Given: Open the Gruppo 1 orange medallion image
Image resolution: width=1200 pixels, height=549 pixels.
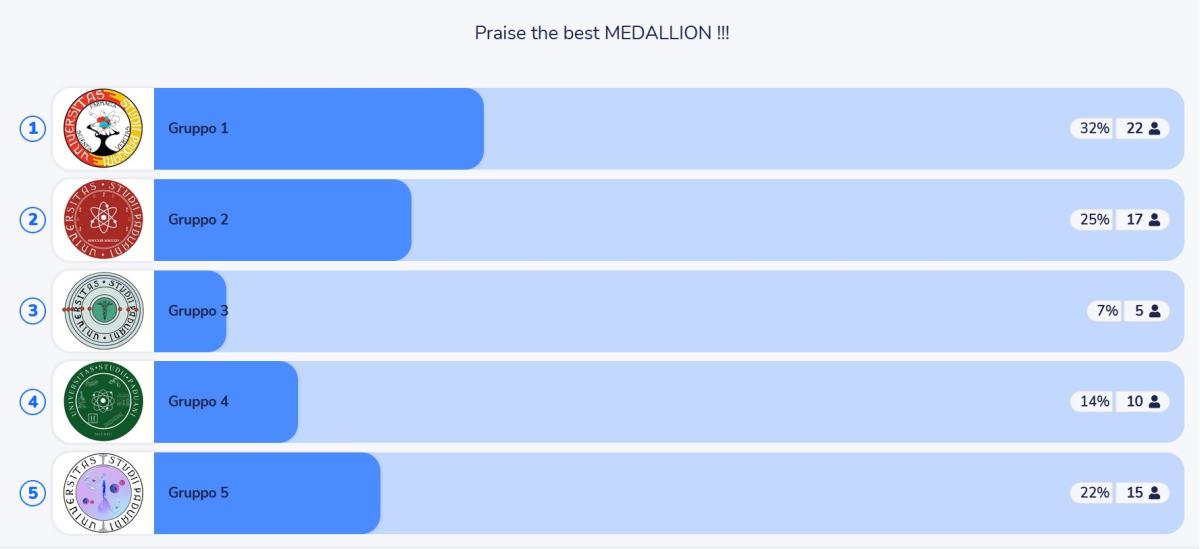Looking at the screenshot, I should pyautogui.click(x=104, y=128).
